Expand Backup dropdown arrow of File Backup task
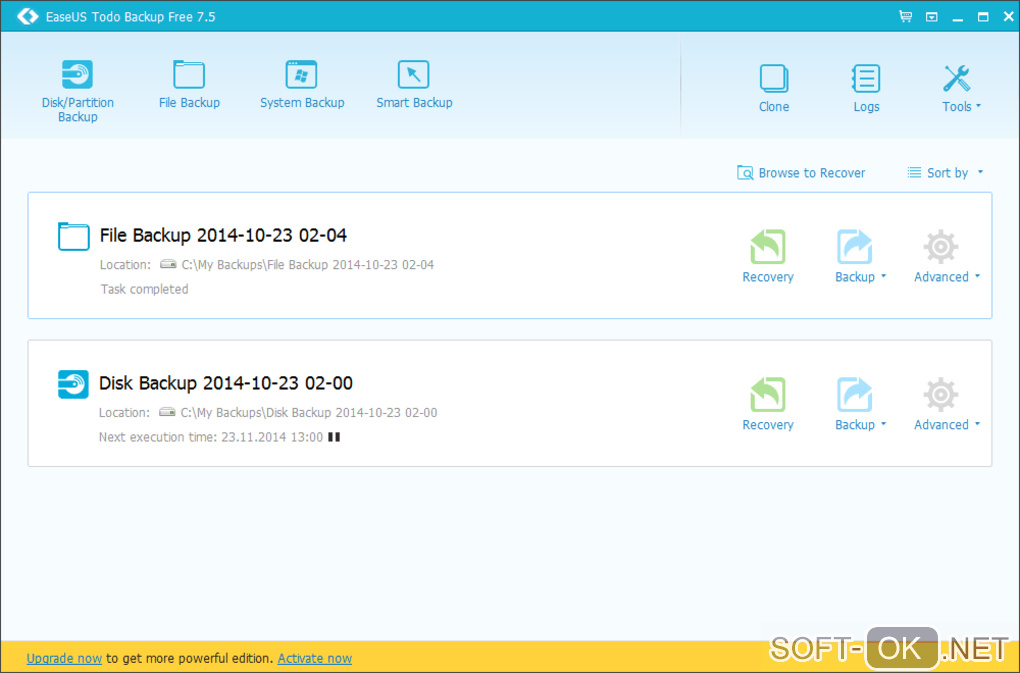The image size is (1020, 673). [883, 276]
